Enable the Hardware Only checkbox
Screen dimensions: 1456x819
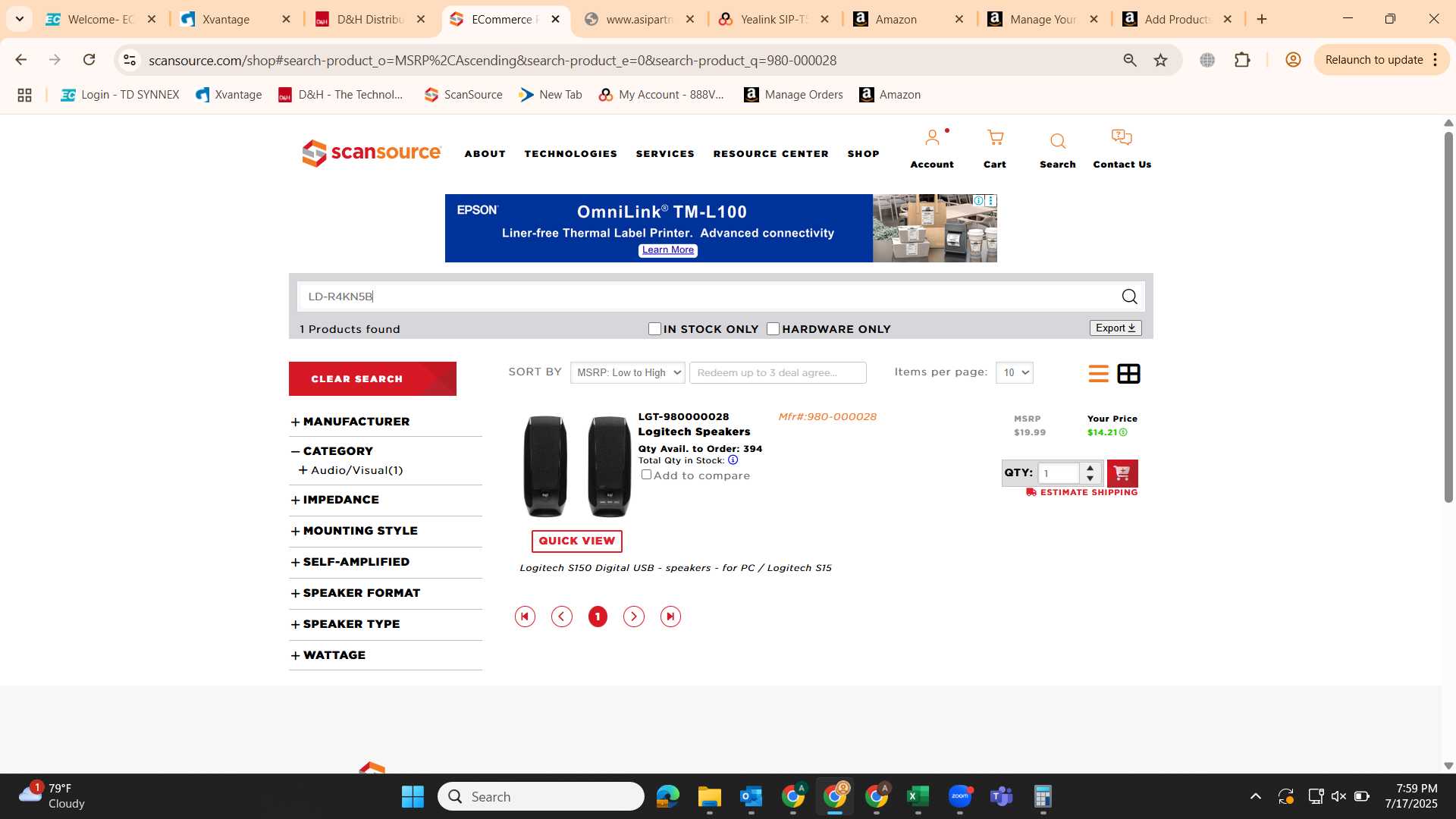coord(773,329)
